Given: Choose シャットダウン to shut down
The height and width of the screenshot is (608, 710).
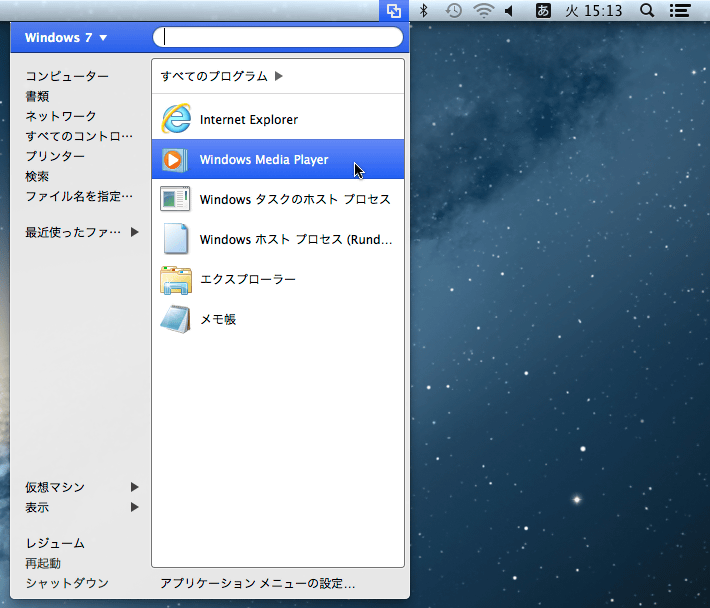Looking at the screenshot, I should (x=67, y=583).
